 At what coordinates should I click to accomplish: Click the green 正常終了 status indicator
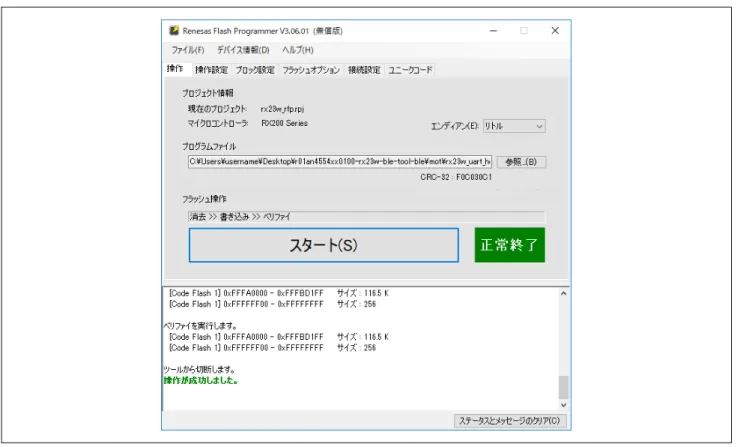(510, 245)
